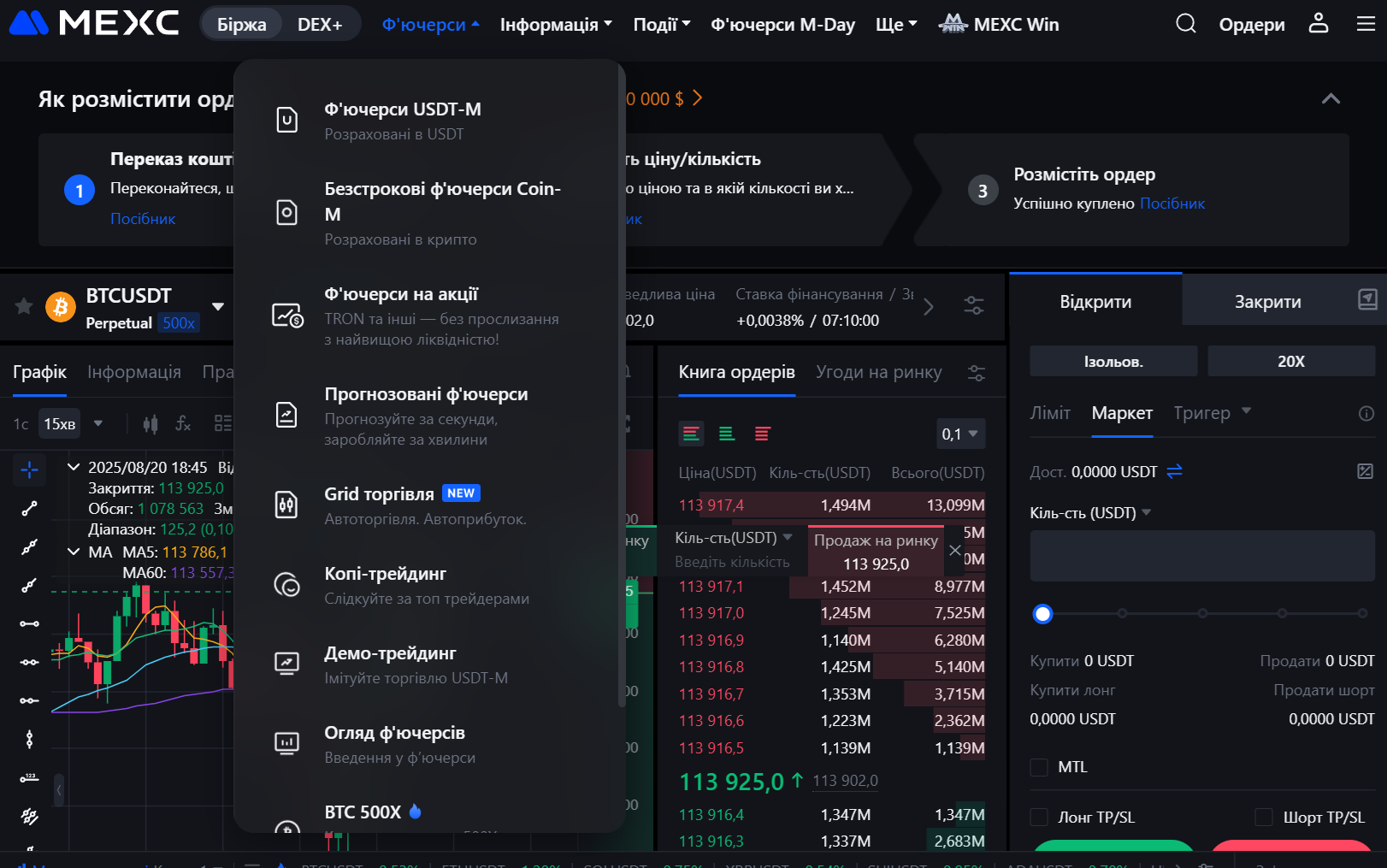
Task: Expand Ф'ючерси navigation dropdown
Action: tap(430, 25)
